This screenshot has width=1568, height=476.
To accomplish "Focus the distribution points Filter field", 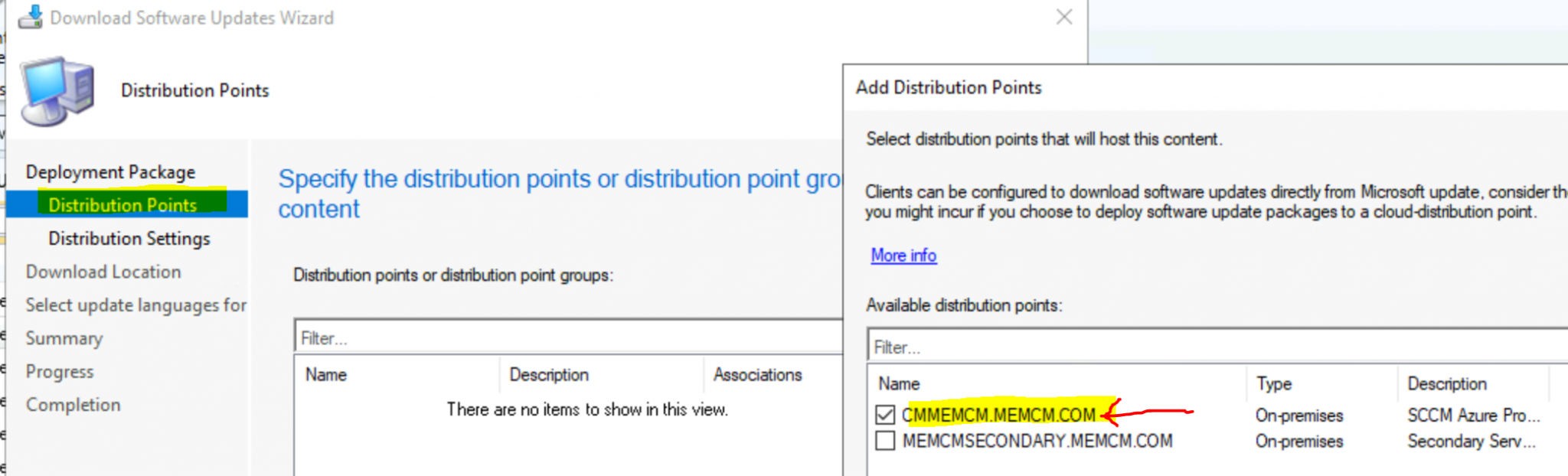I will (569, 337).
